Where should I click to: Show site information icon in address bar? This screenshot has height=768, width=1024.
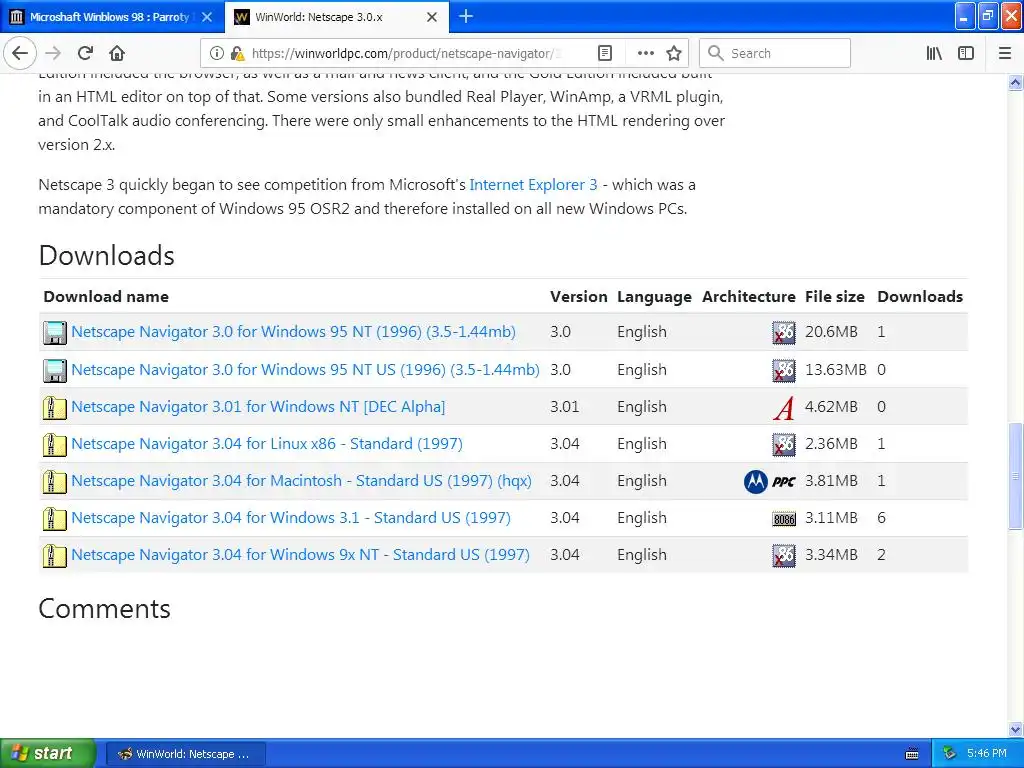(x=217, y=53)
